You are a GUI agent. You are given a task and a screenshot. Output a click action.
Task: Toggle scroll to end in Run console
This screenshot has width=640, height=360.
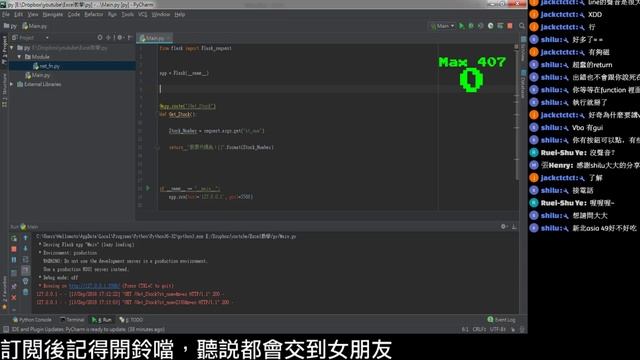click(x=25, y=270)
